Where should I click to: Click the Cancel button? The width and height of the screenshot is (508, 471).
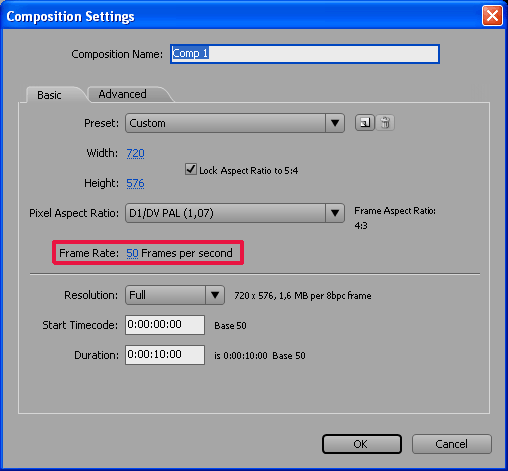pos(452,444)
